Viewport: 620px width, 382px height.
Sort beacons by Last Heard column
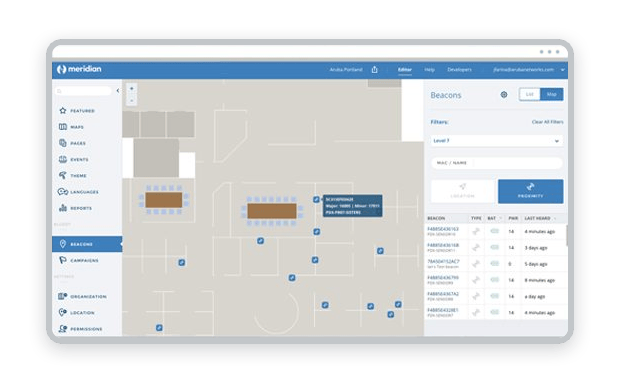point(540,218)
